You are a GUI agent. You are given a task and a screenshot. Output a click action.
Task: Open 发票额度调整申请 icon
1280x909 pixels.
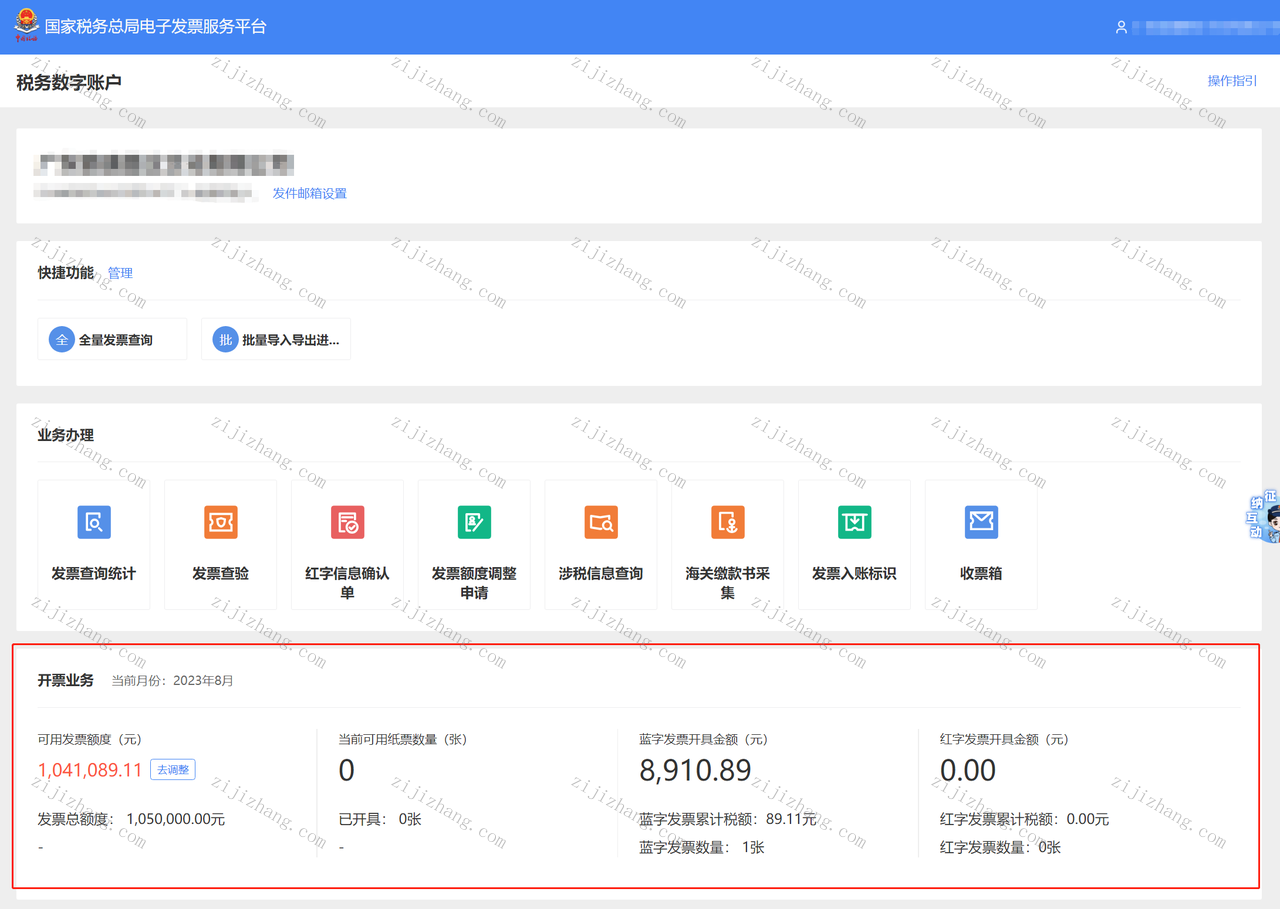(474, 522)
